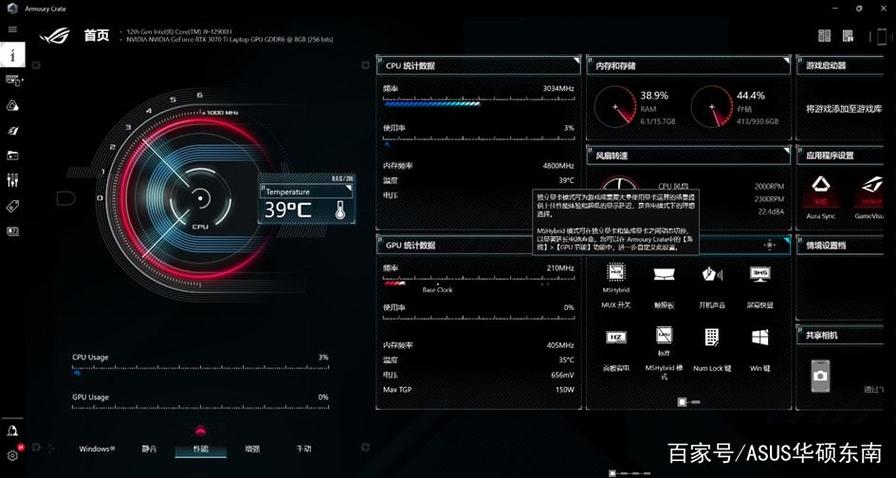Expand the operating mode red chevron above 性能

[x=200, y=431]
